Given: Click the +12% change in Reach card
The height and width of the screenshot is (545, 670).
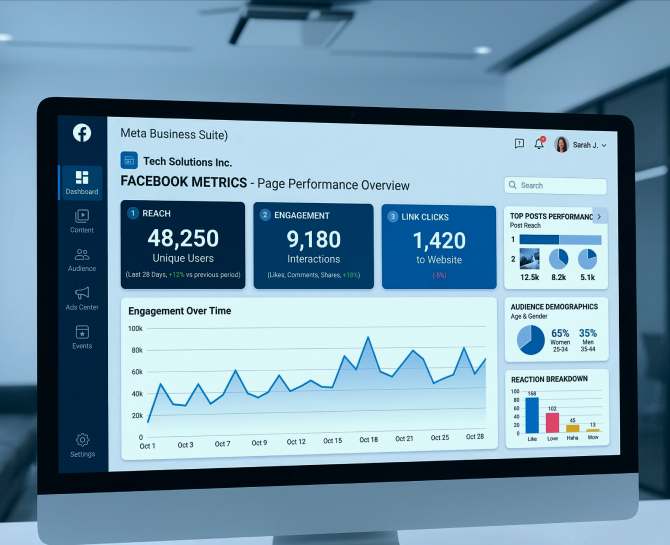Looking at the screenshot, I should click(176, 274).
